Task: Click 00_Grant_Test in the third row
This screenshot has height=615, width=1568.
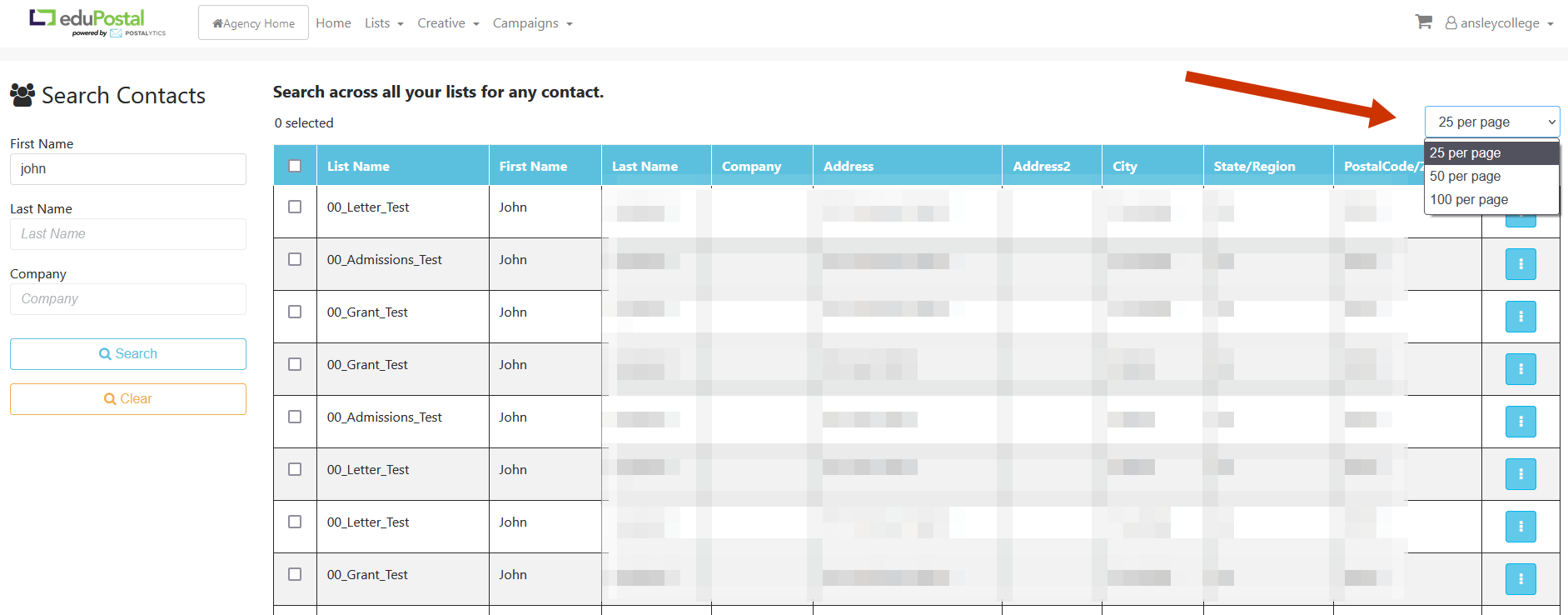Action: pos(367,312)
